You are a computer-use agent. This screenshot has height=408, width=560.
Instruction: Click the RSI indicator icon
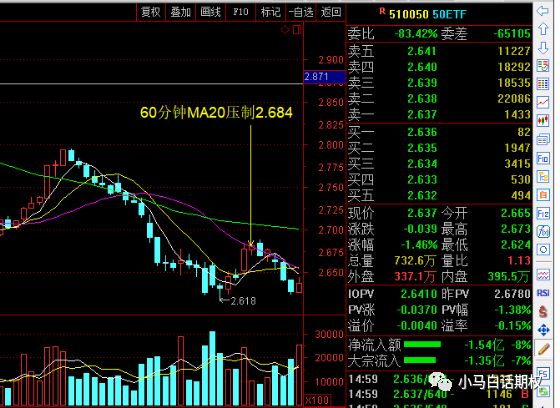543,293
